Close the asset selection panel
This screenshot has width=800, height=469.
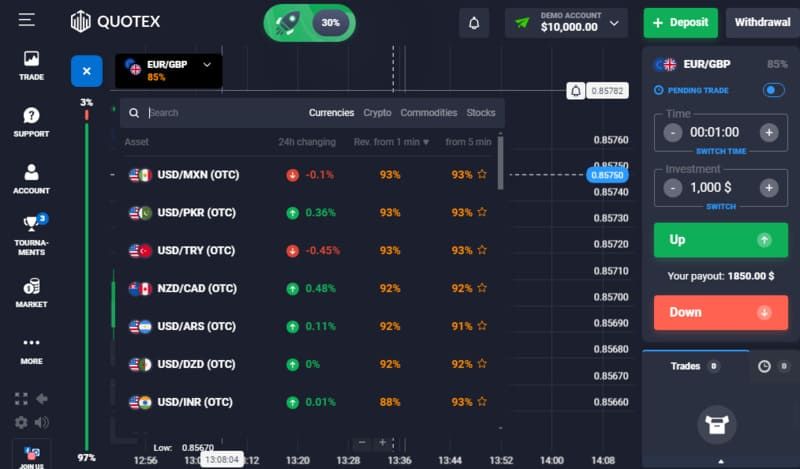coord(86,71)
